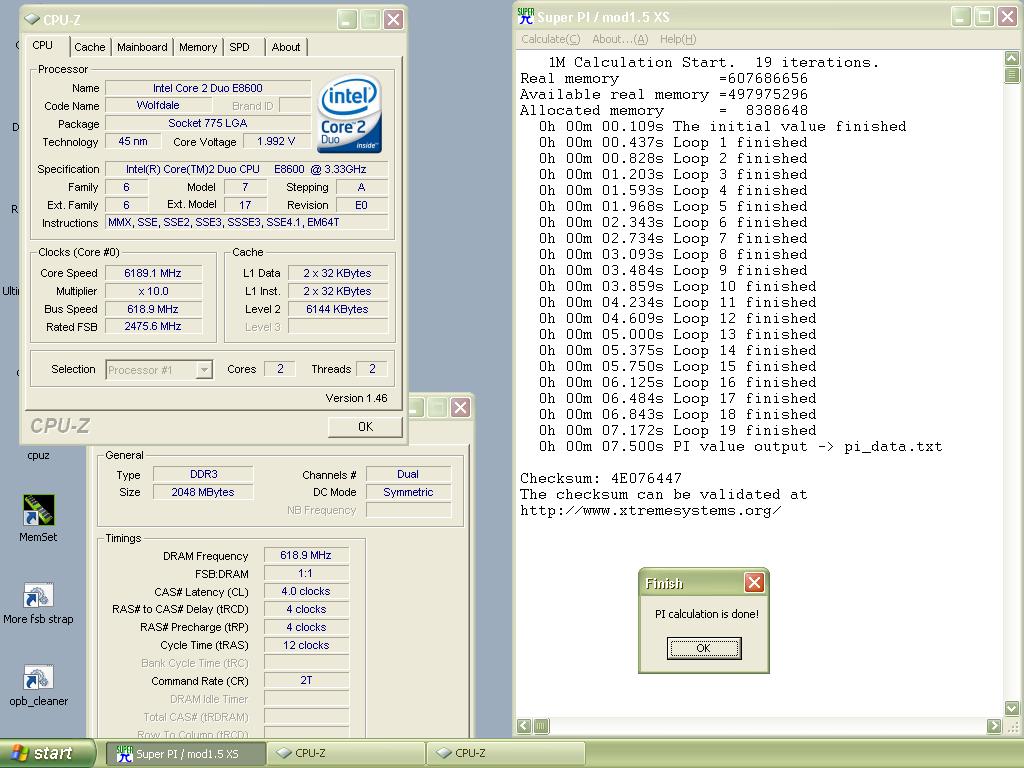The image size is (1024, 768).
Task: Select the CPU tab
Action: (42, 45)
